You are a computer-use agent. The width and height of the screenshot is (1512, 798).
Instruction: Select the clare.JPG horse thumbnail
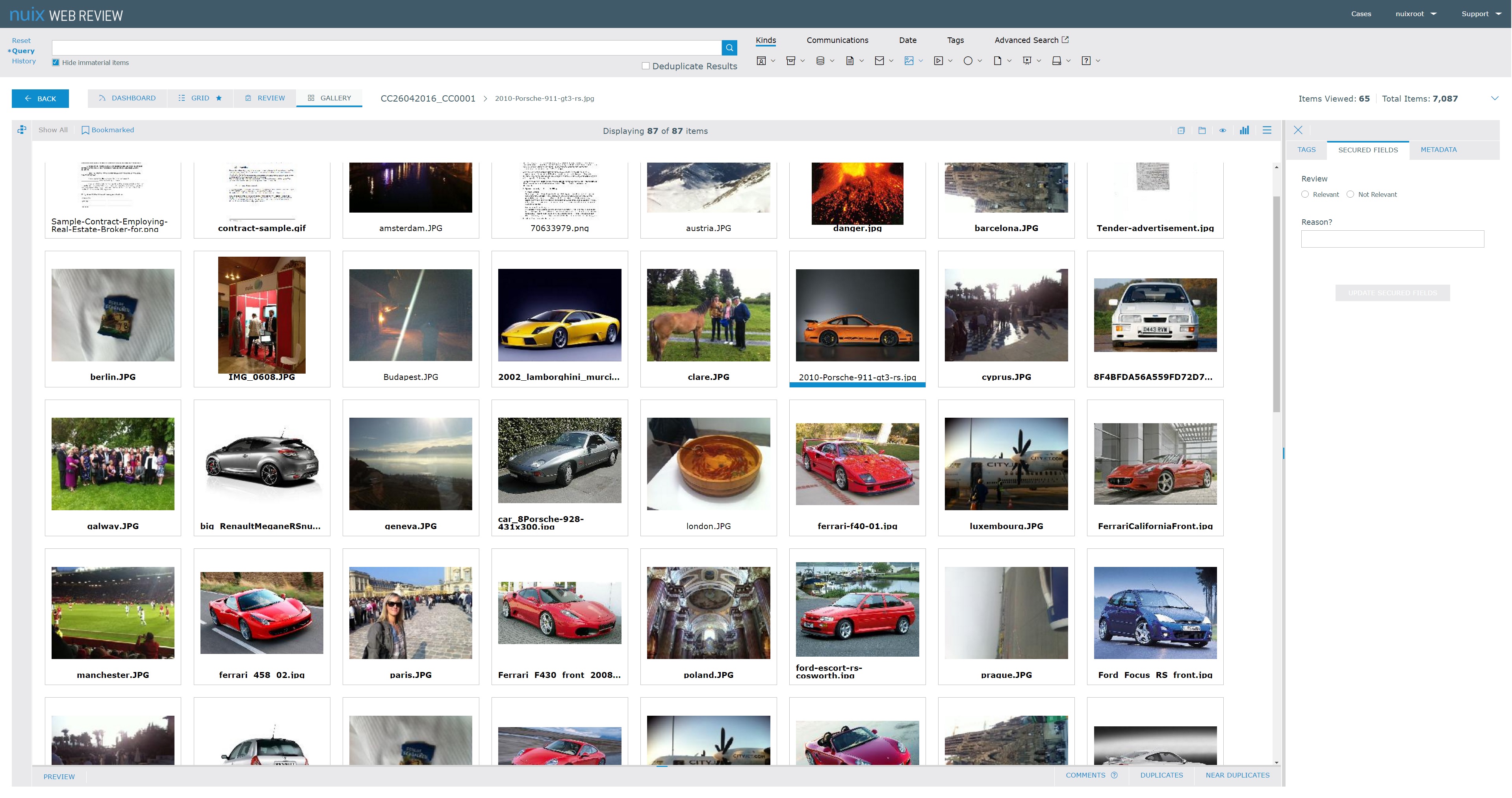click(709, 319)
